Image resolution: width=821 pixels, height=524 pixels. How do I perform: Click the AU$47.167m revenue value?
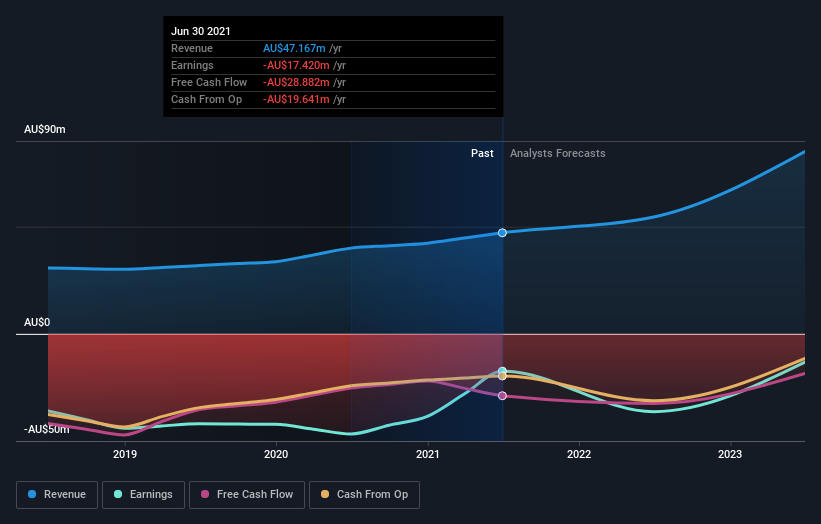point(294,48)
